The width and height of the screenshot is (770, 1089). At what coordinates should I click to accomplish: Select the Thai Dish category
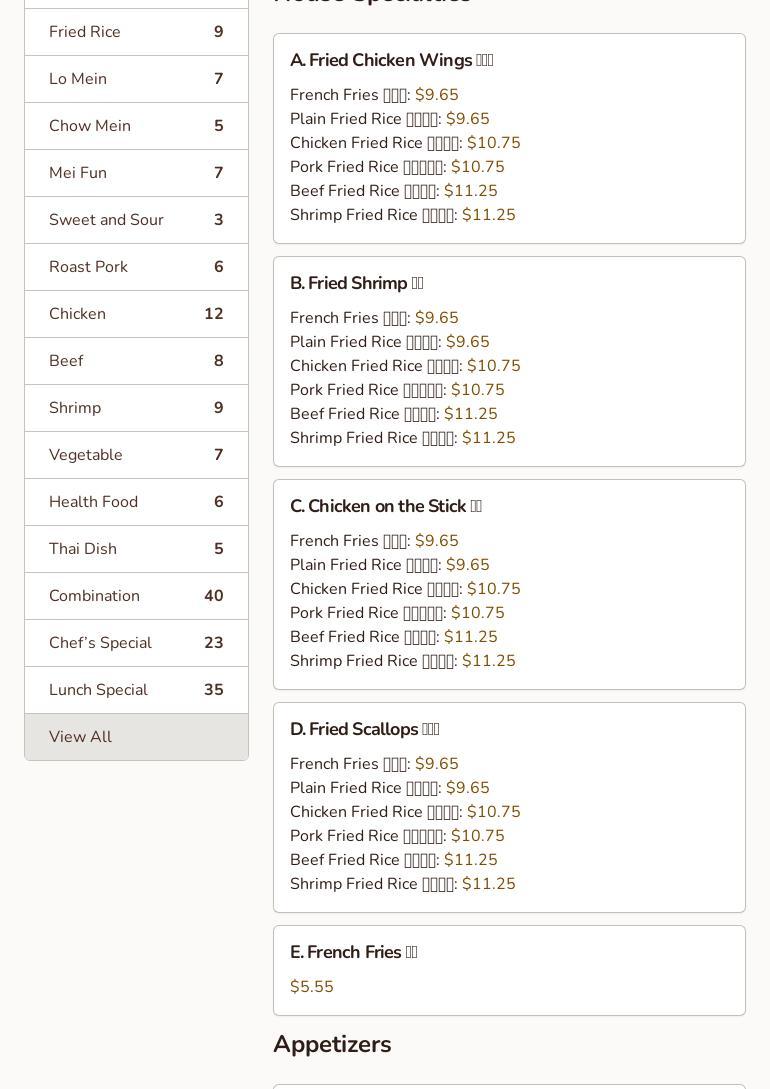(x=136, y=549)
